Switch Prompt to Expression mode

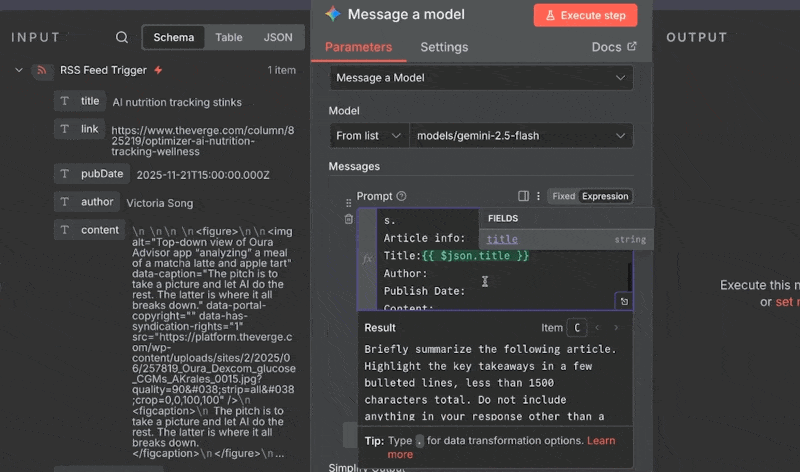click(605, 196)
